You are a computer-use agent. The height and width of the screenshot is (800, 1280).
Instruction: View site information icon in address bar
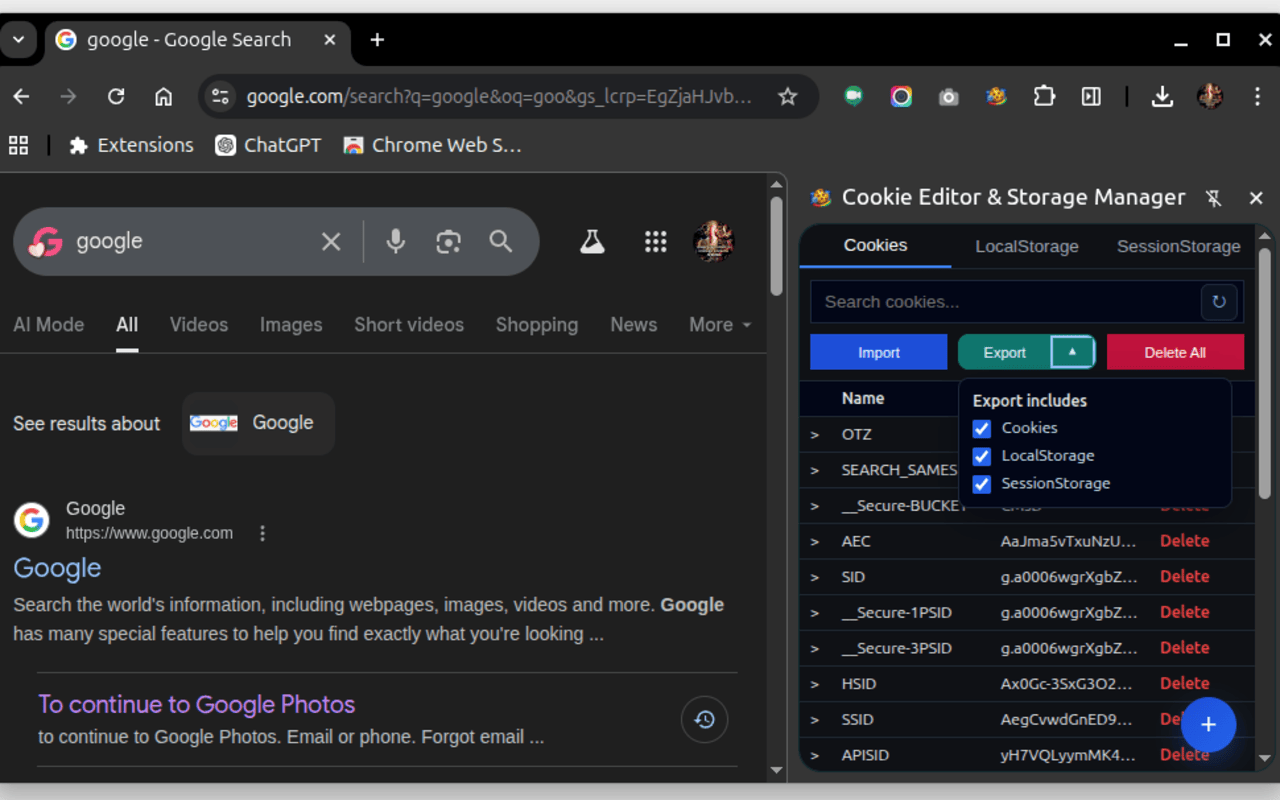point(220,97)
